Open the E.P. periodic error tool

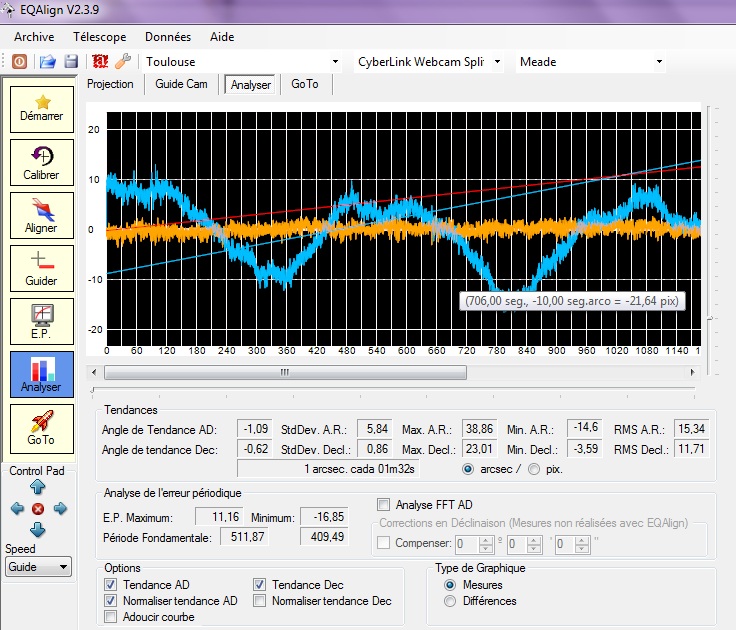tap(42, 322)
